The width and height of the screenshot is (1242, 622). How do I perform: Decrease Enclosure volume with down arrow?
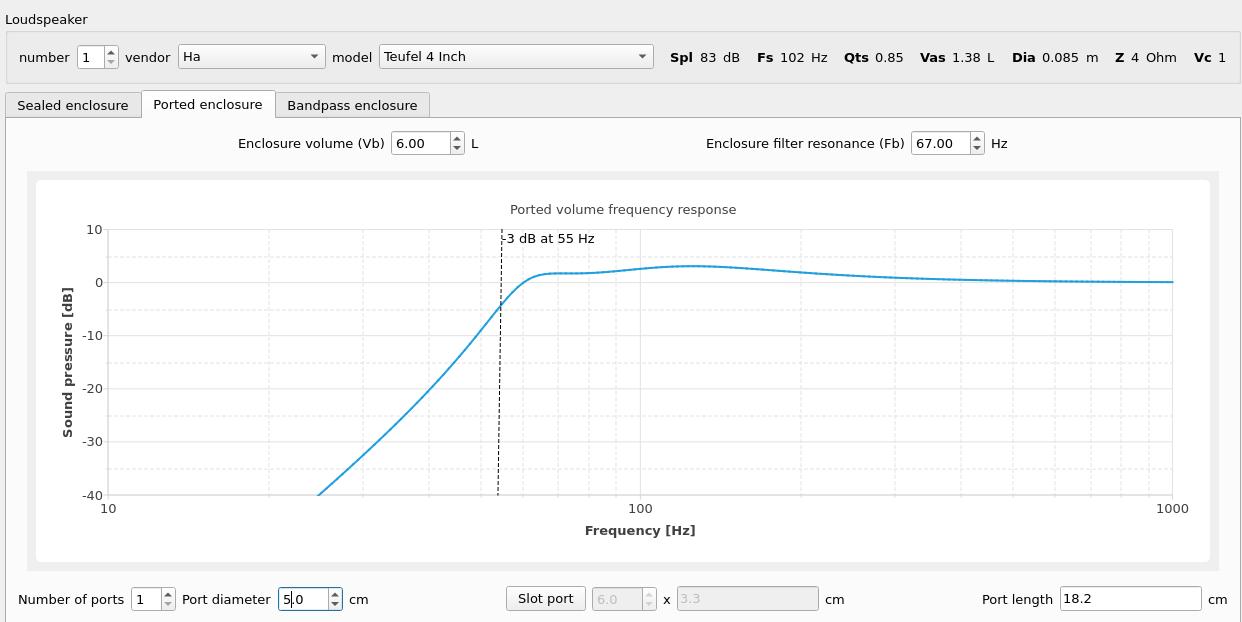457,149
